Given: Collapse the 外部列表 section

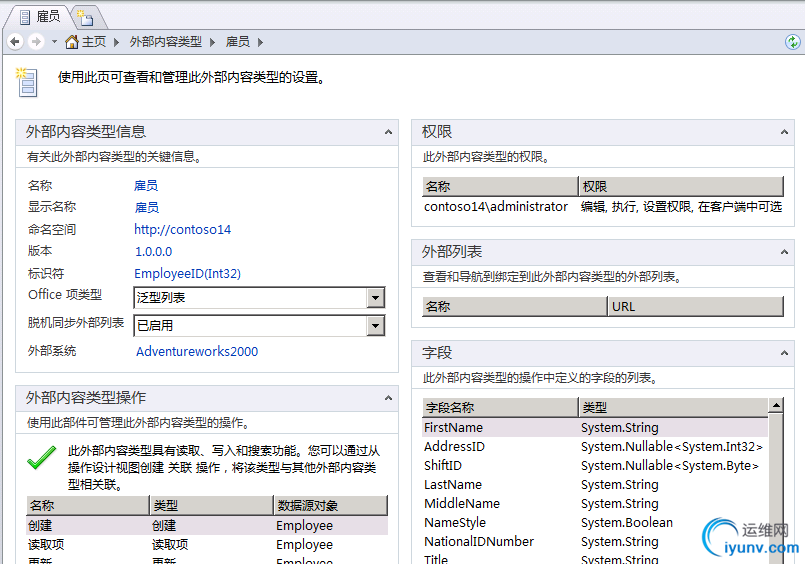Looking at the screenshot, I should click(784, 252).
